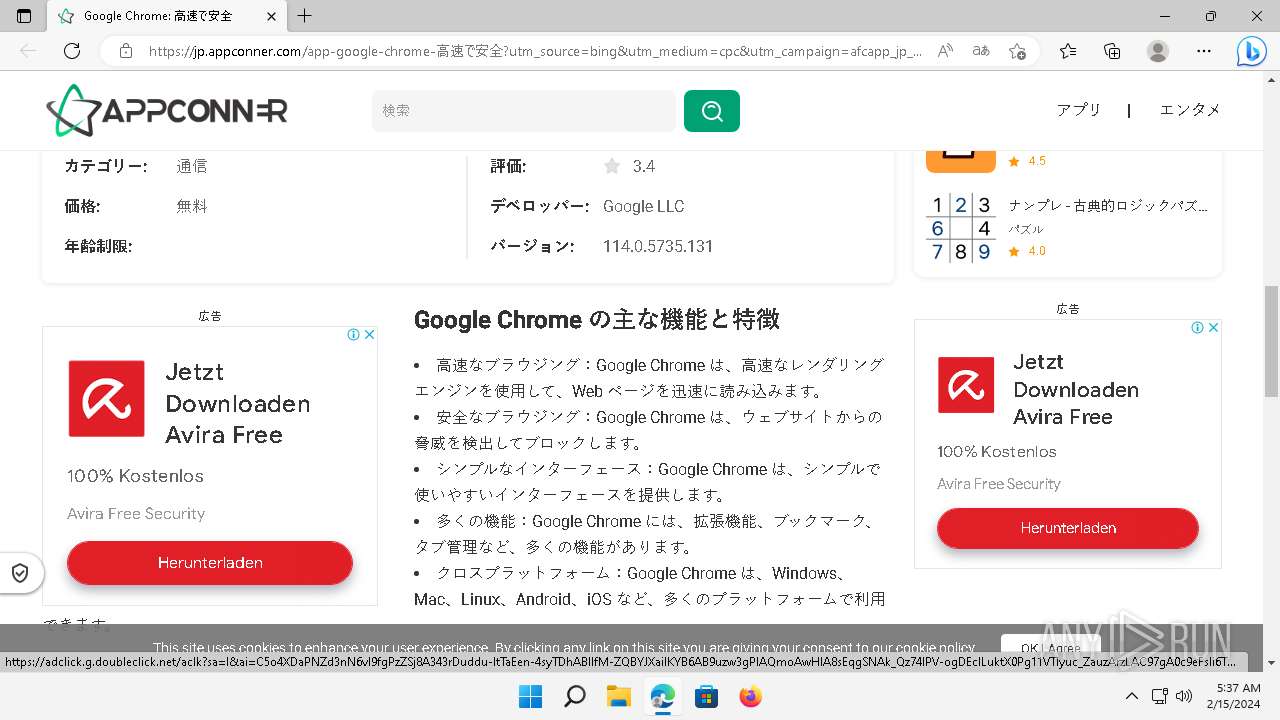Click the 無料 price value
The image size is (1280, 720).
pyautogui.click(x=192, y=206)
